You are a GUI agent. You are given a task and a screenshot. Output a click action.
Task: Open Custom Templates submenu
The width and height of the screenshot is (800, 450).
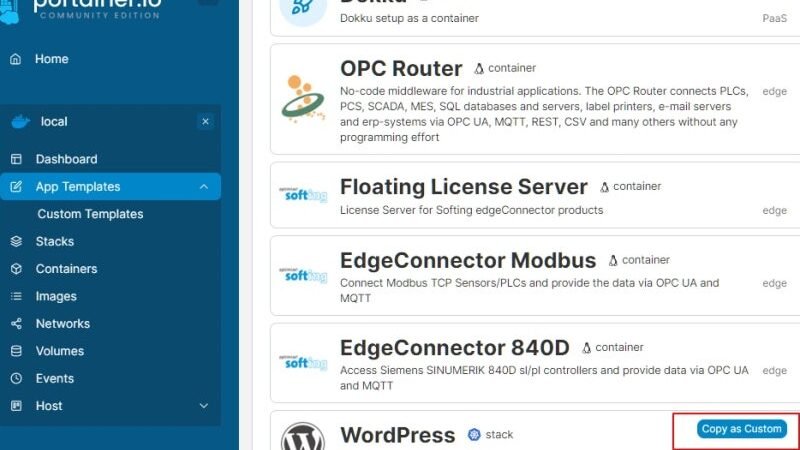(x=90, y=214)
